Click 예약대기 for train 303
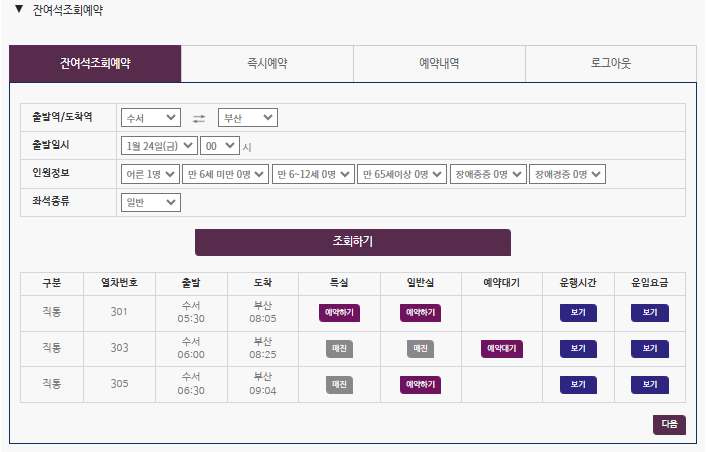The height and width of the screenshot is (452, 707). tap(501, 349)
